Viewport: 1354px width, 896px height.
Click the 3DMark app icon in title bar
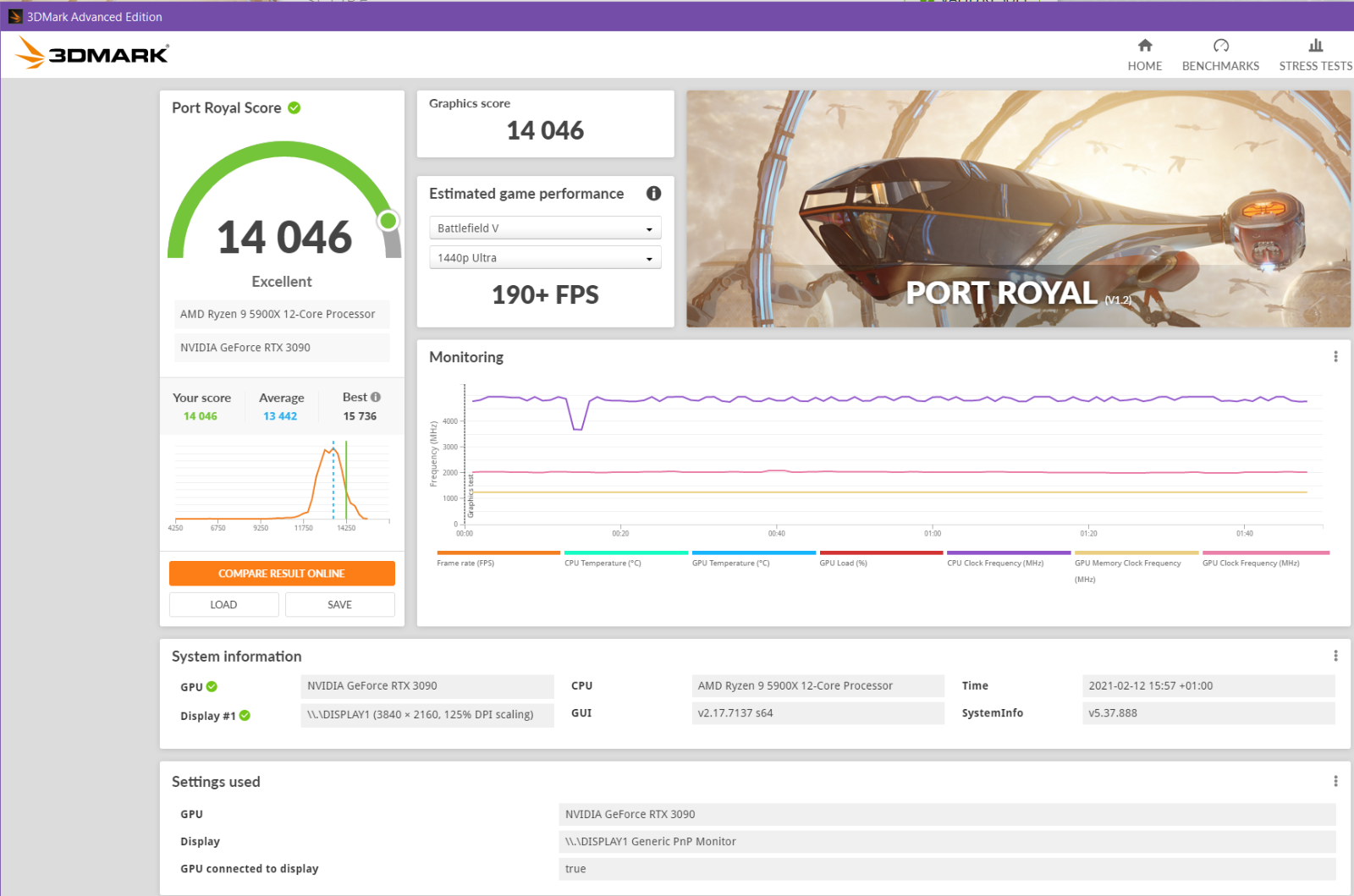click(x=14, y=16)
